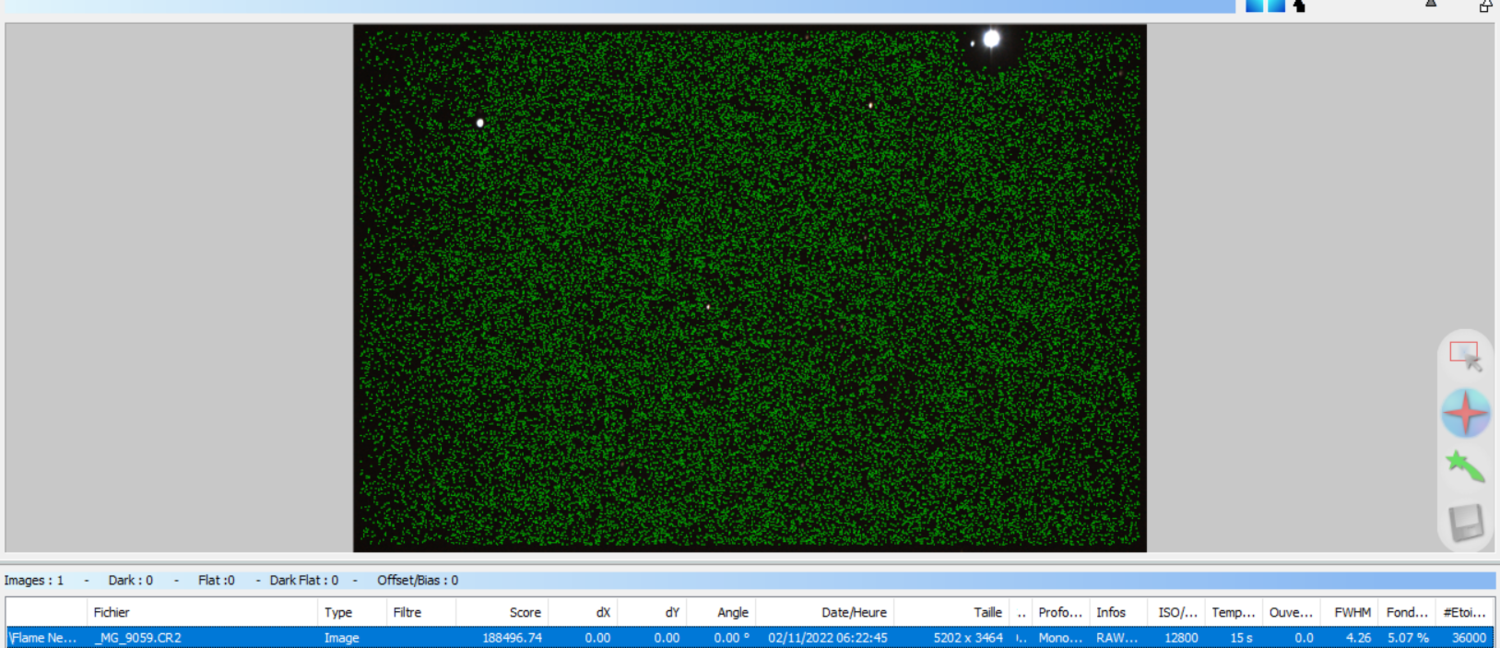Sort list by the #Etoi... column header
This screenshot has width=1500, height=648.
click(1465, 612)
